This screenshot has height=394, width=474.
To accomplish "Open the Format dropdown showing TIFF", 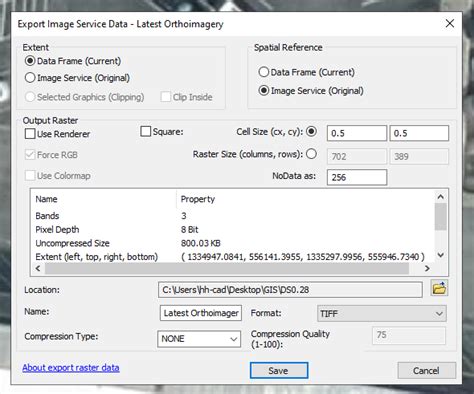I will point(382,314).
